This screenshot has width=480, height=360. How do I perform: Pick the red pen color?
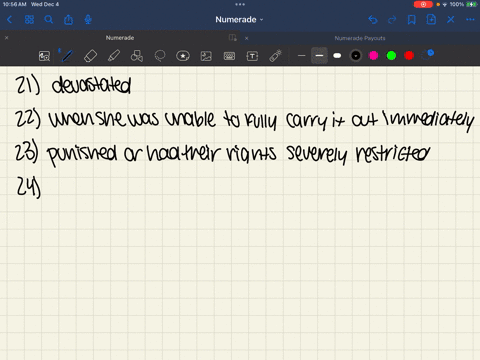[x=409, y=56]
